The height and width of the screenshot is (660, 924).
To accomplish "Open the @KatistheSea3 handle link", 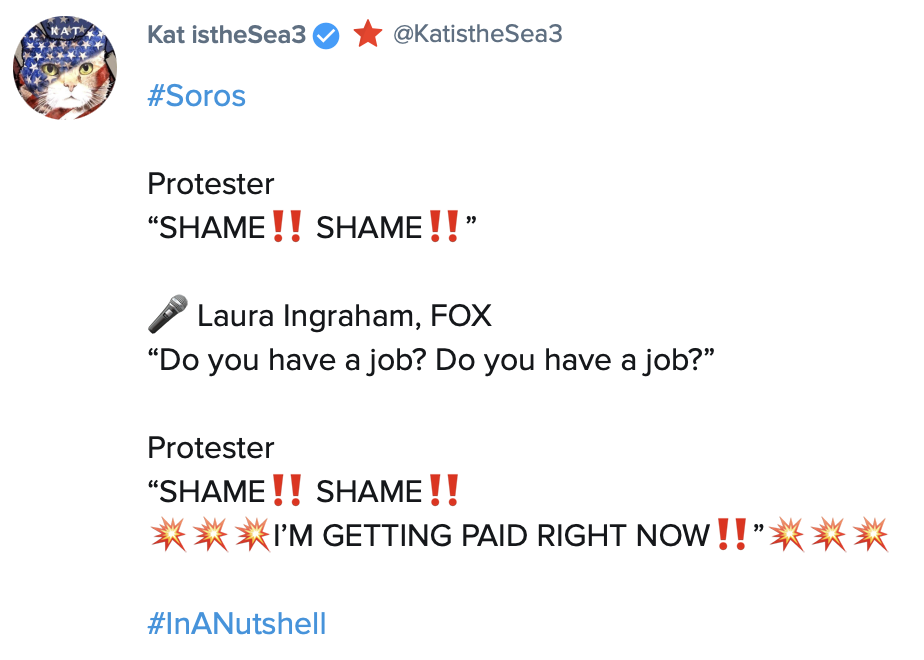I will pyautogui.click(x=477, y=35).
